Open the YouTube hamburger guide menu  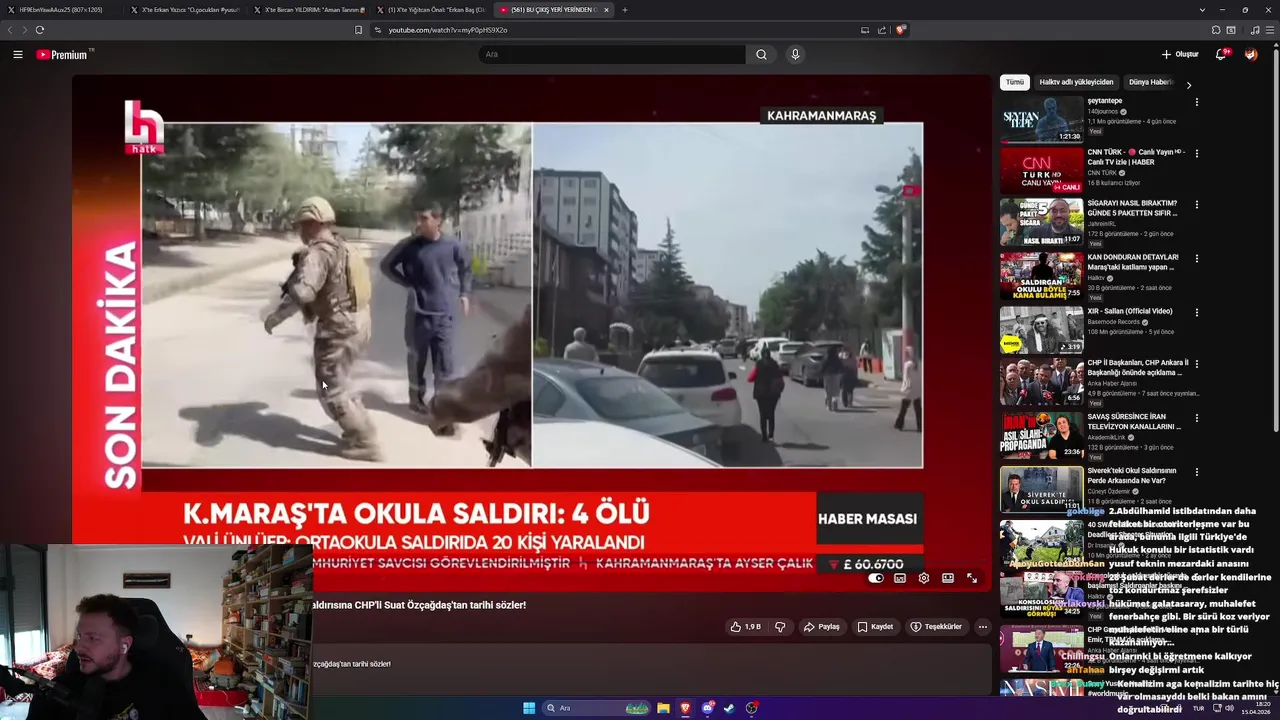pos(18,55)
